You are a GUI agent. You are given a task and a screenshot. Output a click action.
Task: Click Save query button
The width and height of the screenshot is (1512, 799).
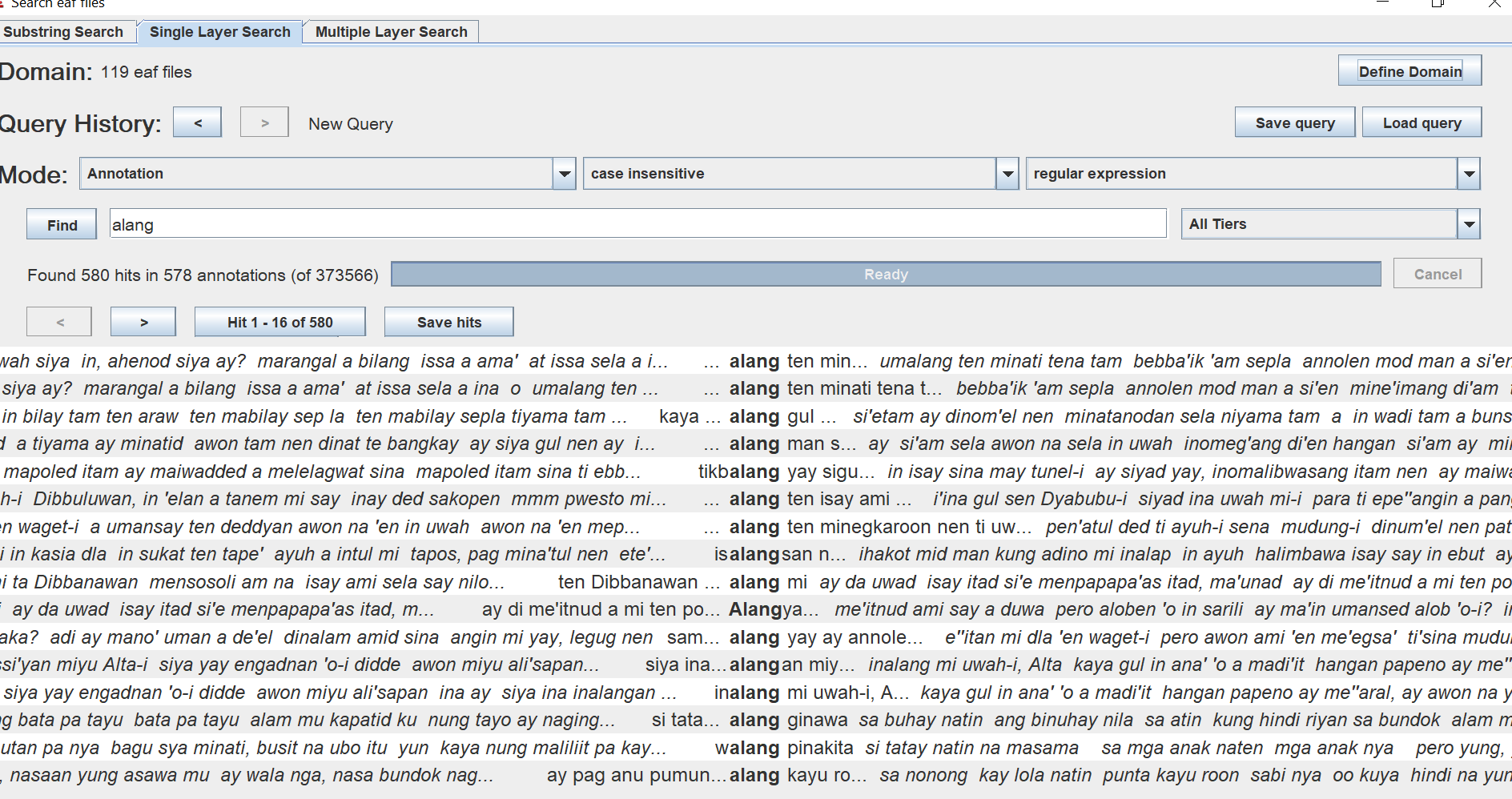1295,122
